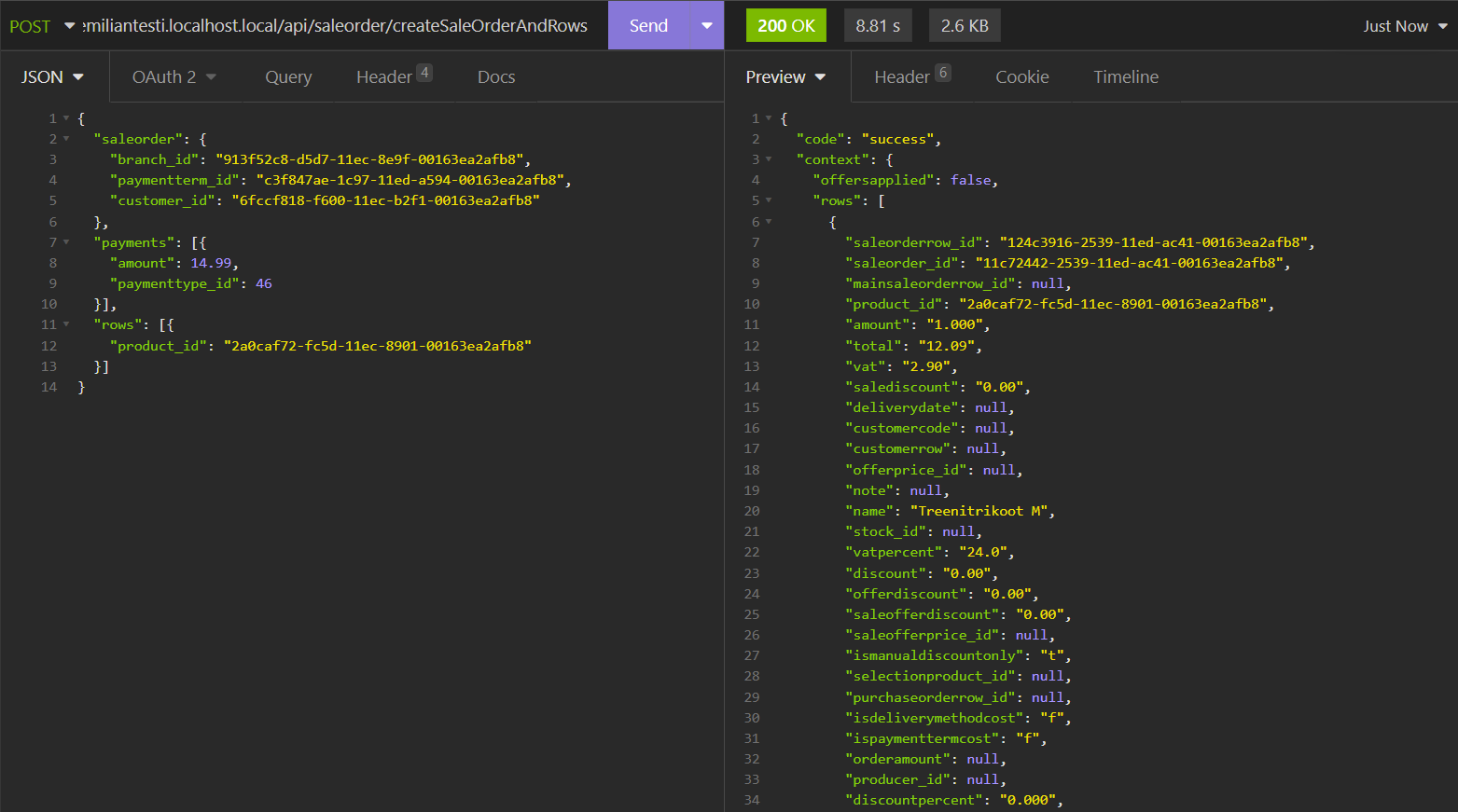Open the Preview mode dropdown
1458x812 pixels.
(785, 77)
